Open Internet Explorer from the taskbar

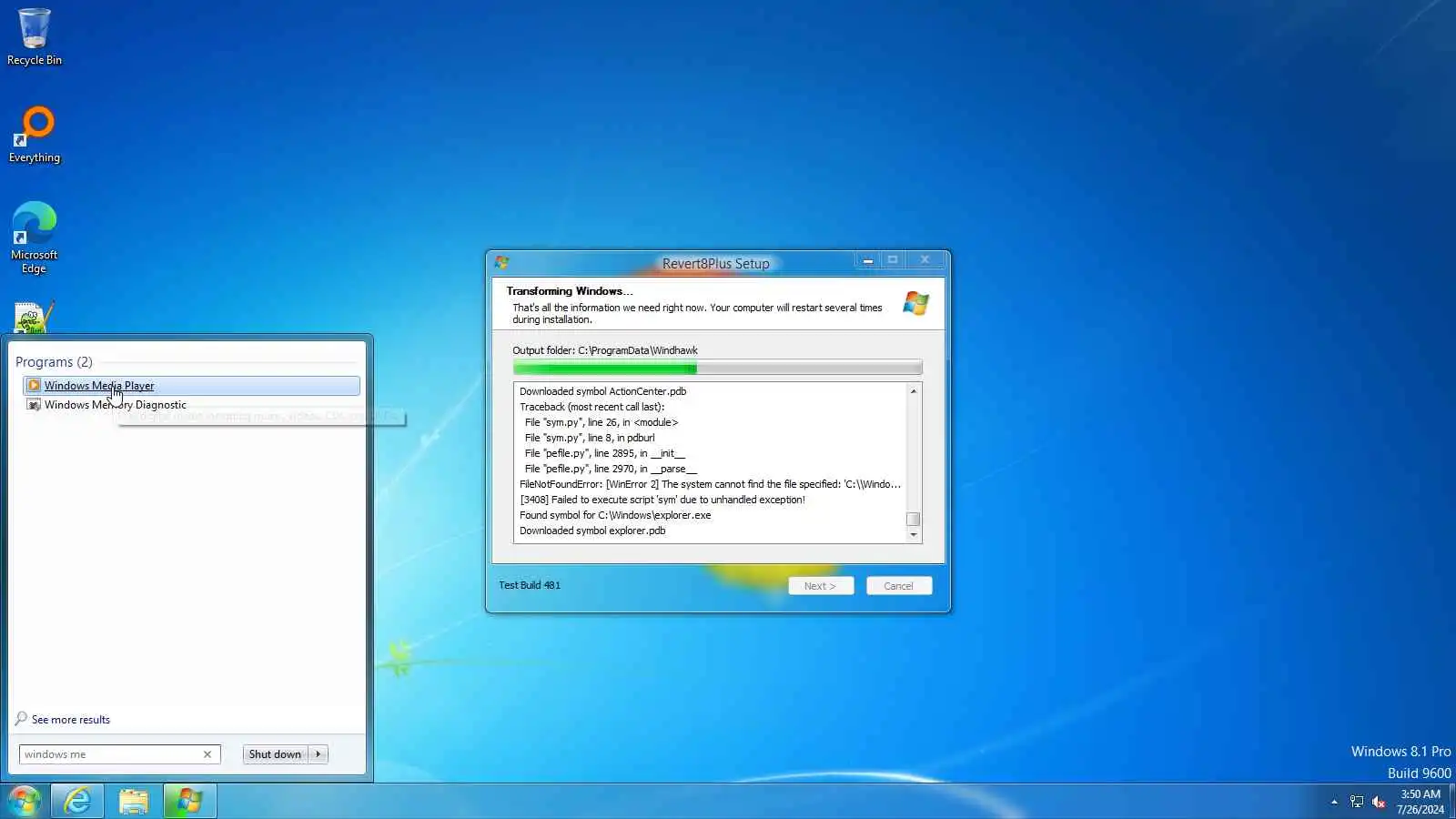pyautogui.click(x=77, y=801)
